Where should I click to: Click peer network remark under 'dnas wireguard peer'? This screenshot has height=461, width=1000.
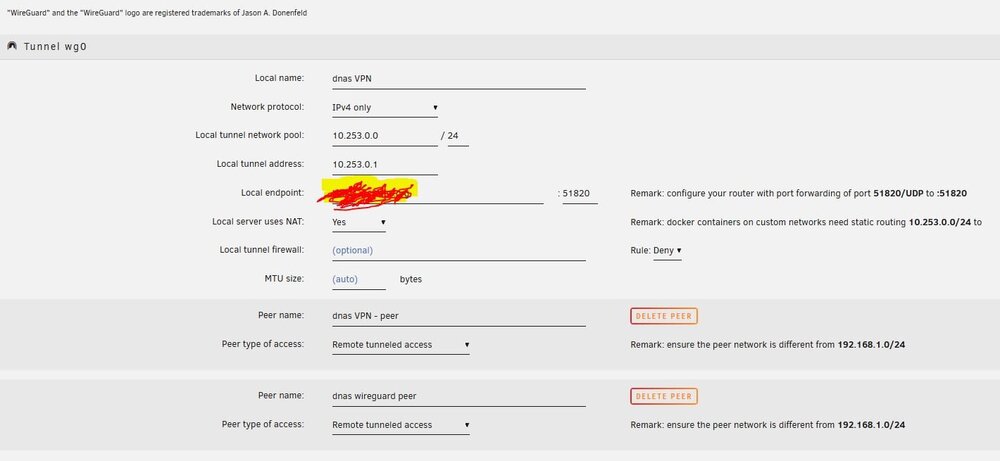tap(768, 425)
